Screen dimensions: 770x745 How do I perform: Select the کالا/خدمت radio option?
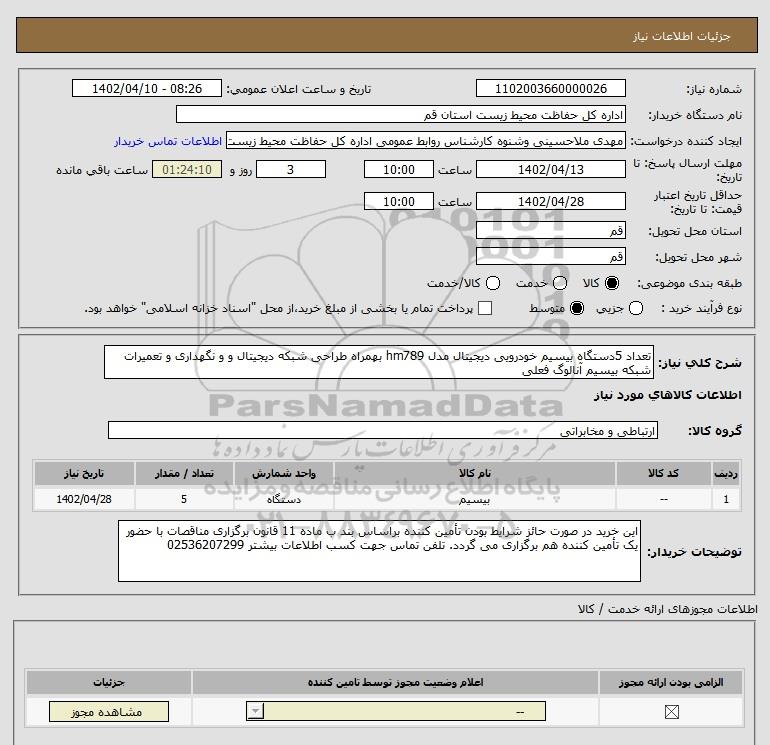pos(493,283)
